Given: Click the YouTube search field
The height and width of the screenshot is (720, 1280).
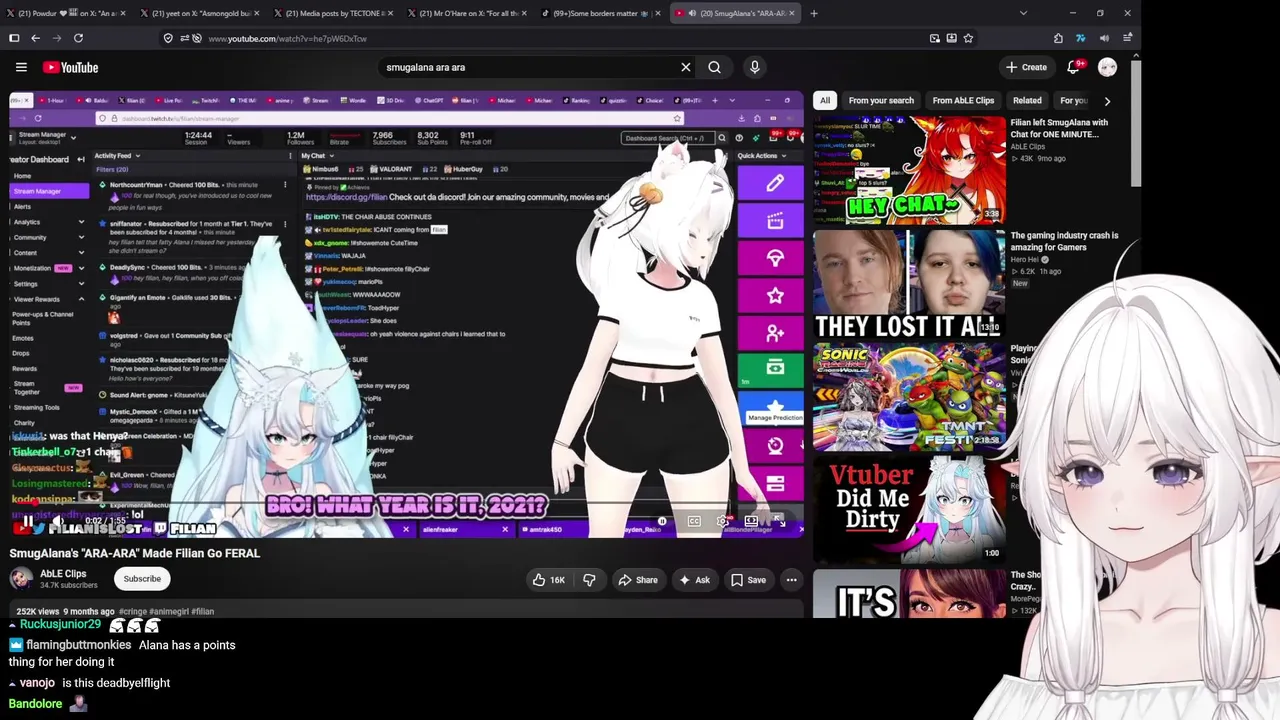Looking at the screenshot, I should 530,67.
